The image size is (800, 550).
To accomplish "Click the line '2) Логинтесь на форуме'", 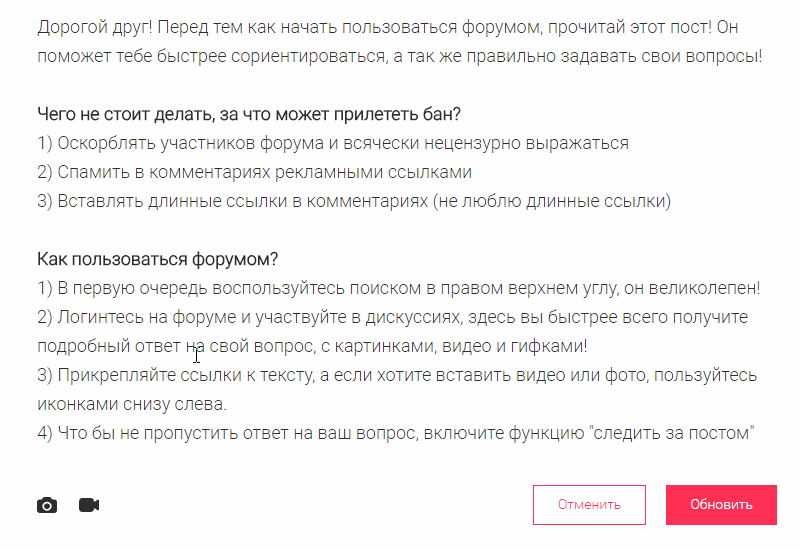I will 392,317.
